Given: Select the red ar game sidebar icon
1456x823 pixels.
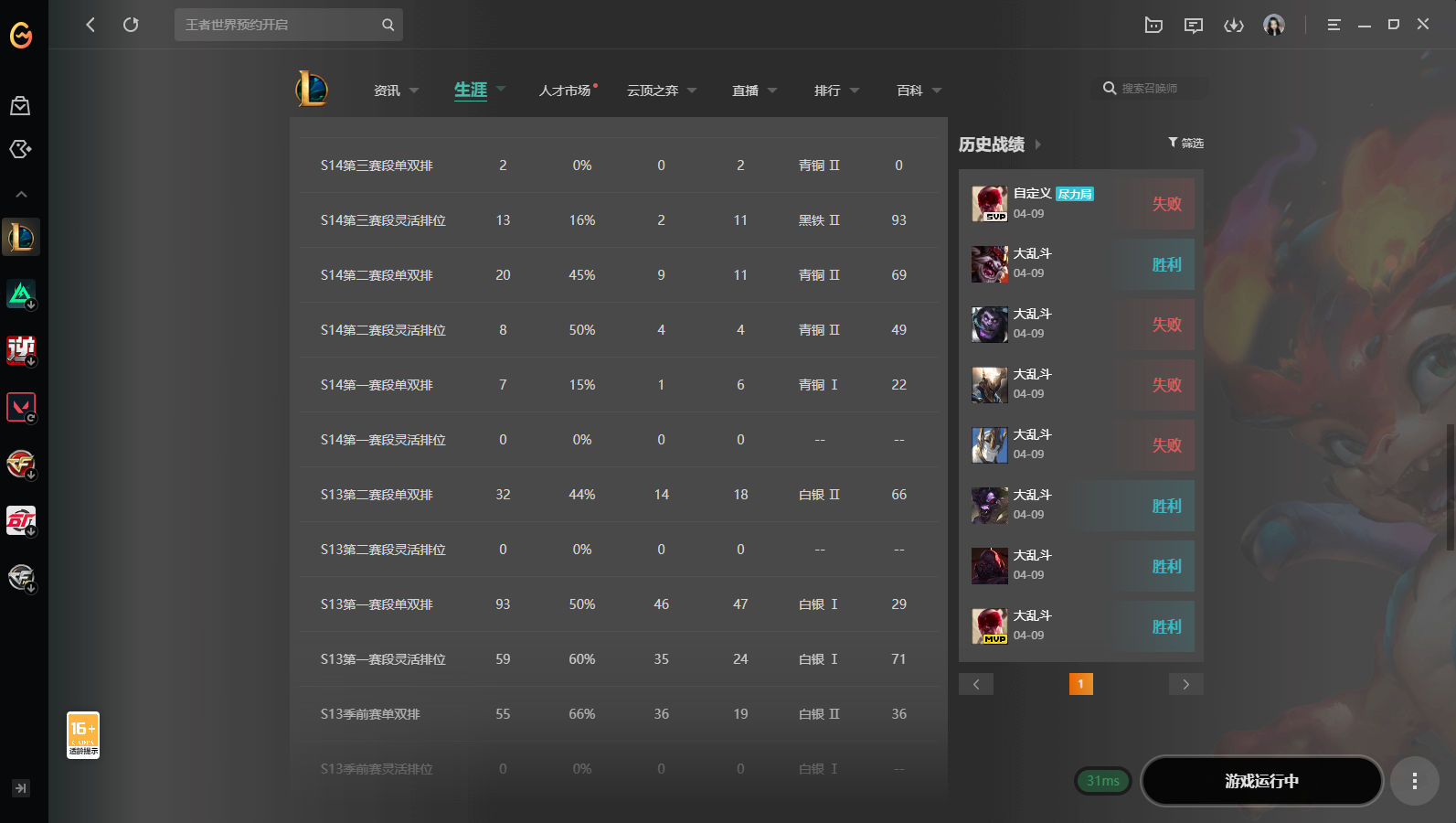Looking at the screenshot, I should (x=21, y=520).
